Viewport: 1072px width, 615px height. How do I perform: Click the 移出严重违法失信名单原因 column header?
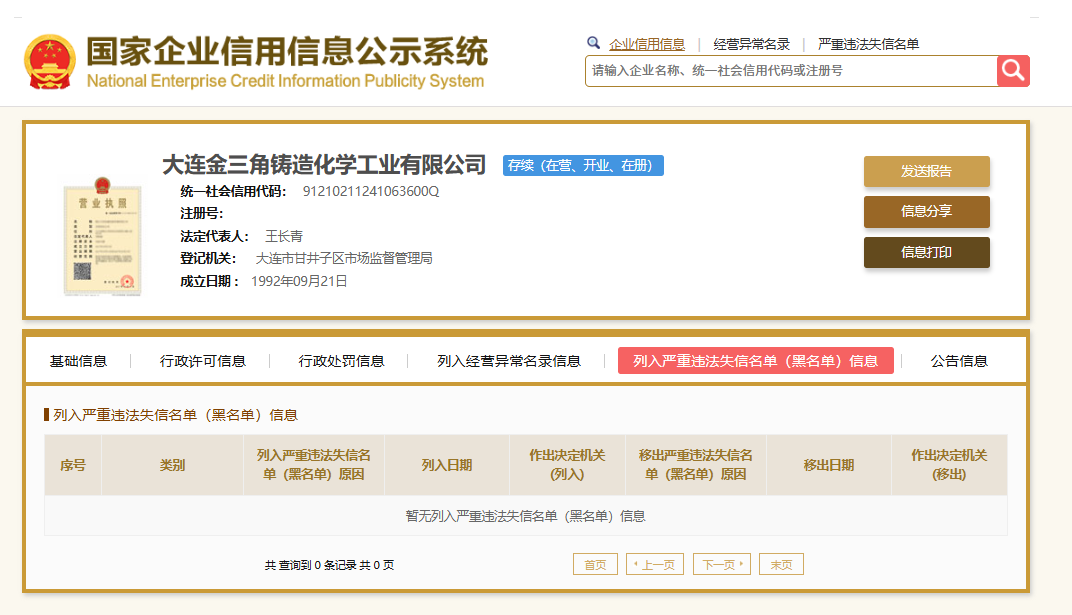tap(696, 465)
